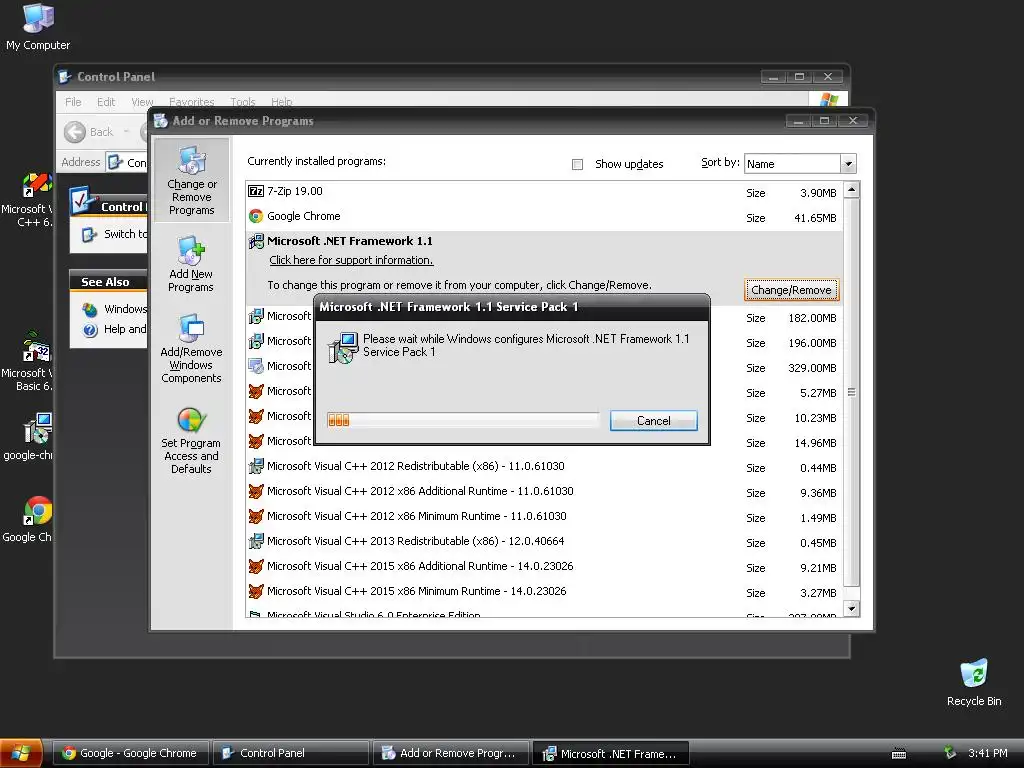Cancel the .NET Service Pack configuration

pyautogui.click(x=653, y=421)
